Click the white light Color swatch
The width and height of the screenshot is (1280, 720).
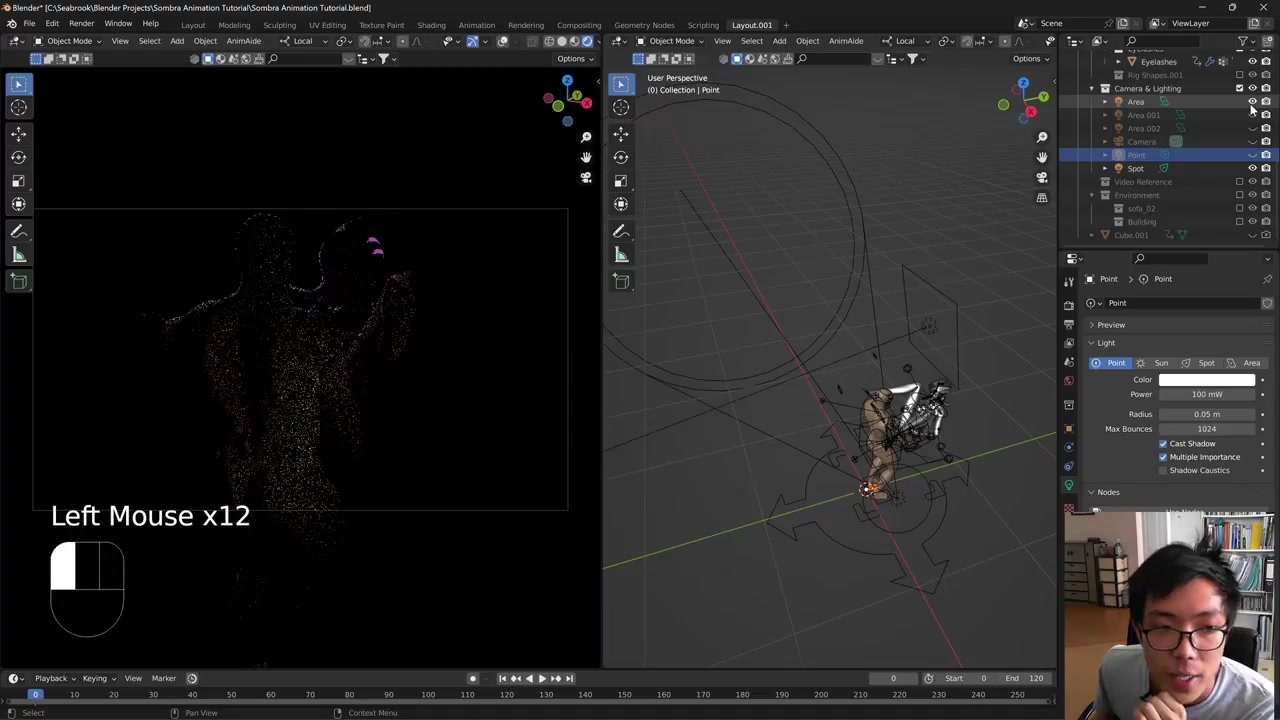(x=1206, y=380)
